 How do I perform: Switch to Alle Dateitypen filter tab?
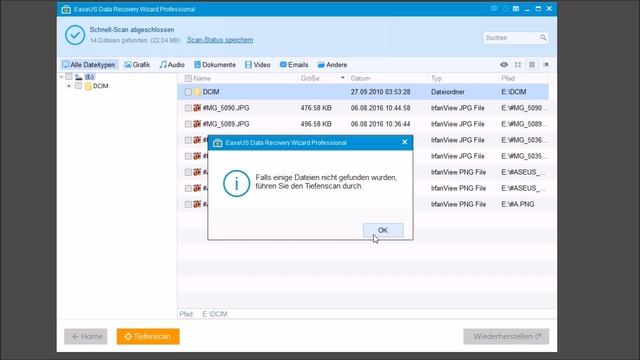pyautogui.click(x=89, y=64)
